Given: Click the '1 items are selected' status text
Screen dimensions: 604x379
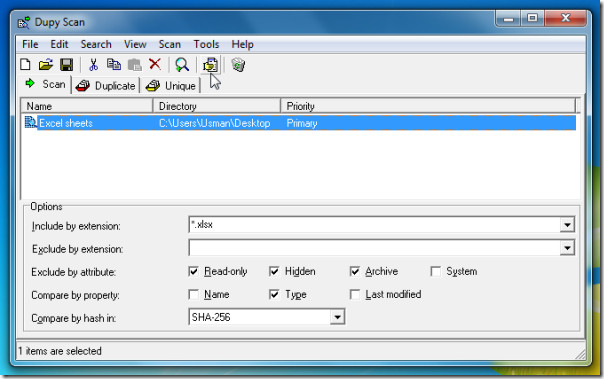Looking at the screenshot, I should 60,351.
